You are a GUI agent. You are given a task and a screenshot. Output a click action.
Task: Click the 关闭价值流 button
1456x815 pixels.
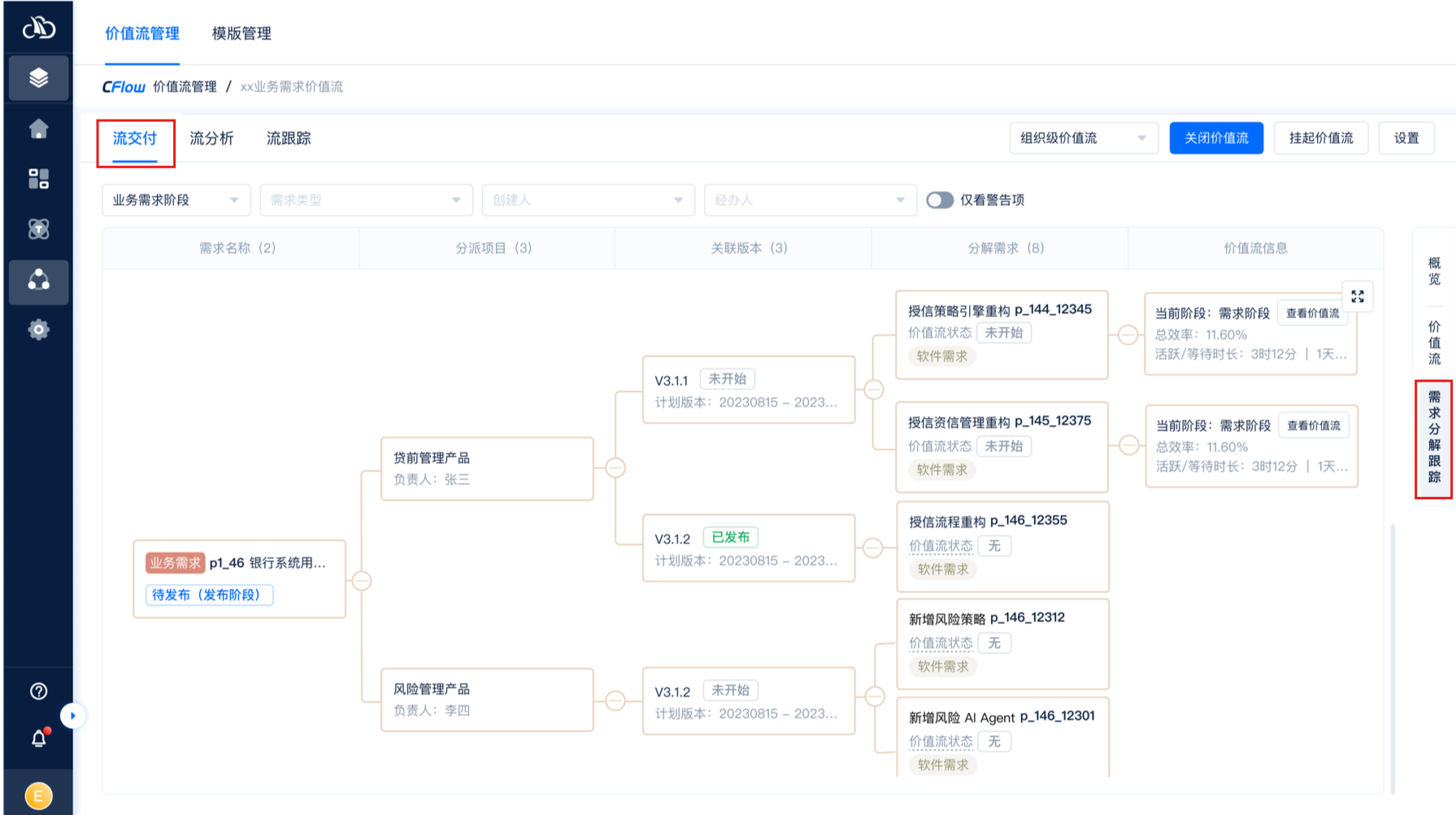tap(1215, 138)
